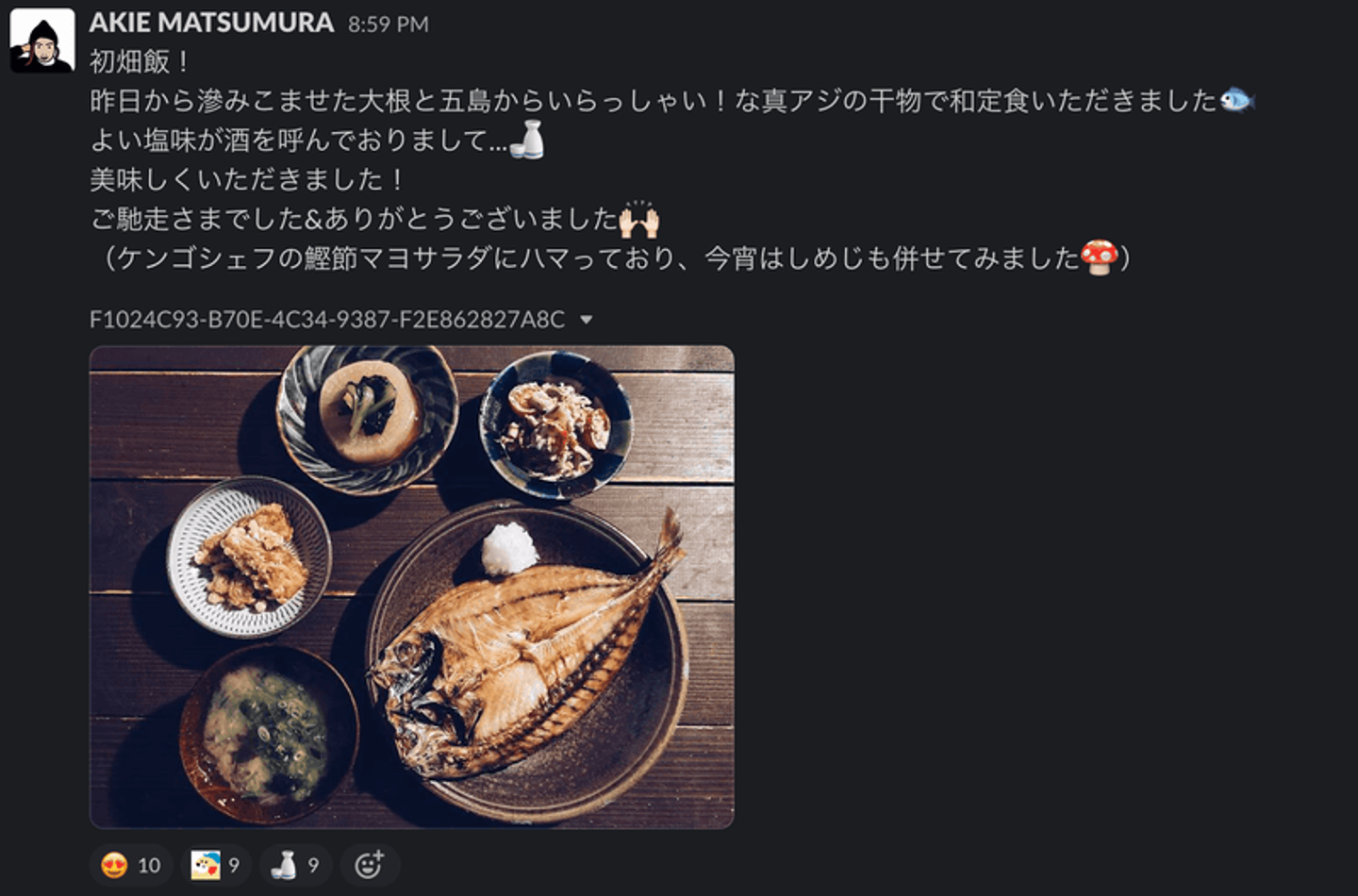The image size is (1358, 896).
Task: Add a new reaction with the smiley-plus icon
Action: (369, 865)
